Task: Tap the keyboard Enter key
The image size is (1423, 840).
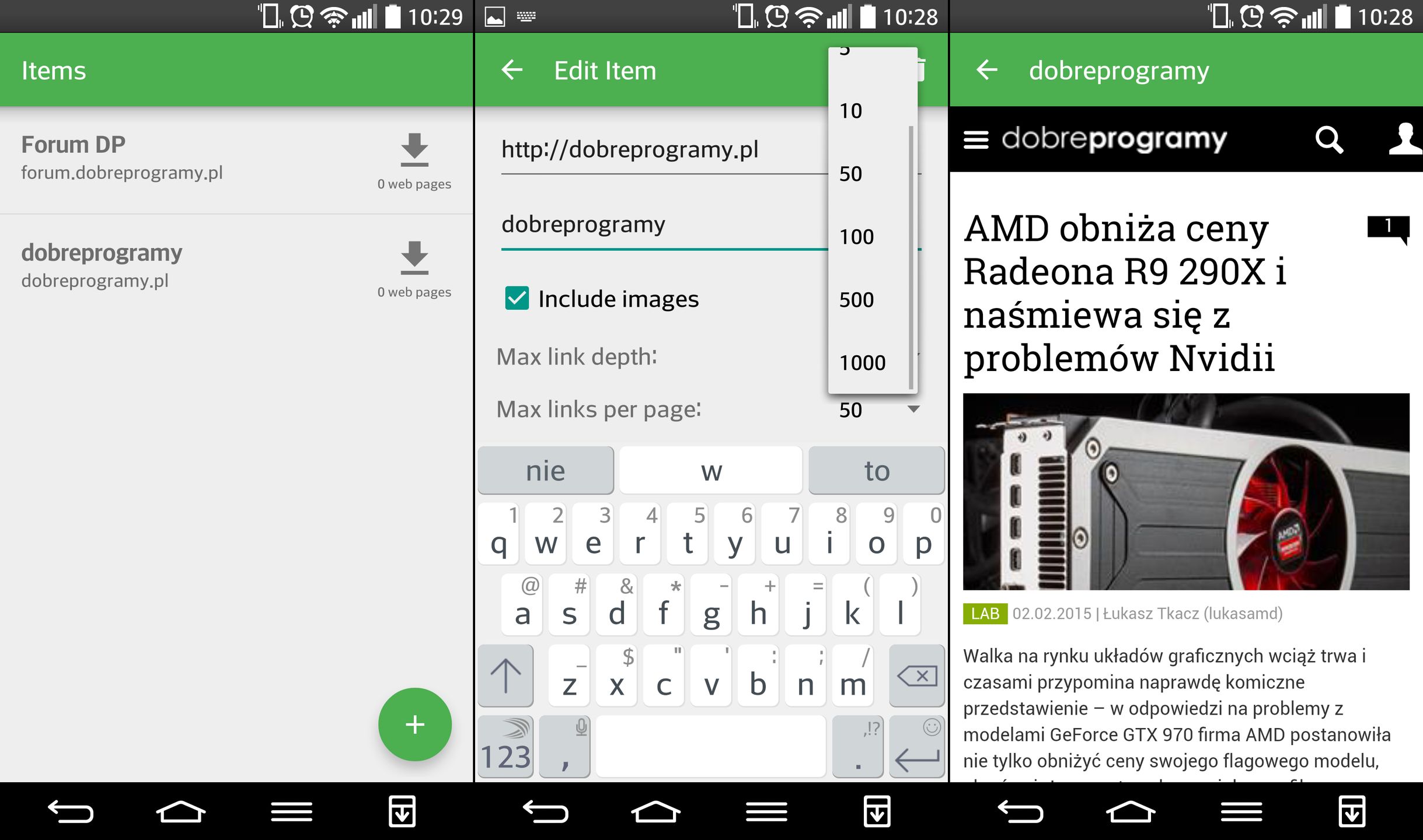Action: point(917,747)
